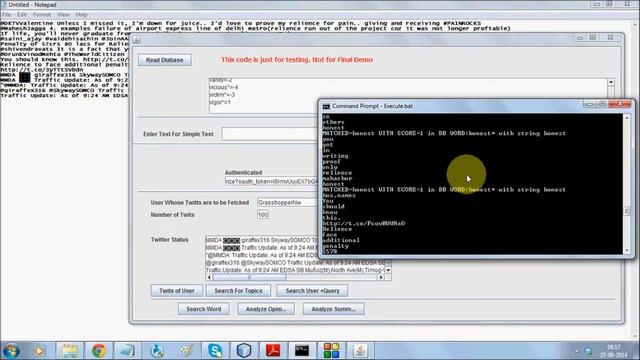
Task: Open the colored squares taskbar app
Action: [x=331, y=351]
